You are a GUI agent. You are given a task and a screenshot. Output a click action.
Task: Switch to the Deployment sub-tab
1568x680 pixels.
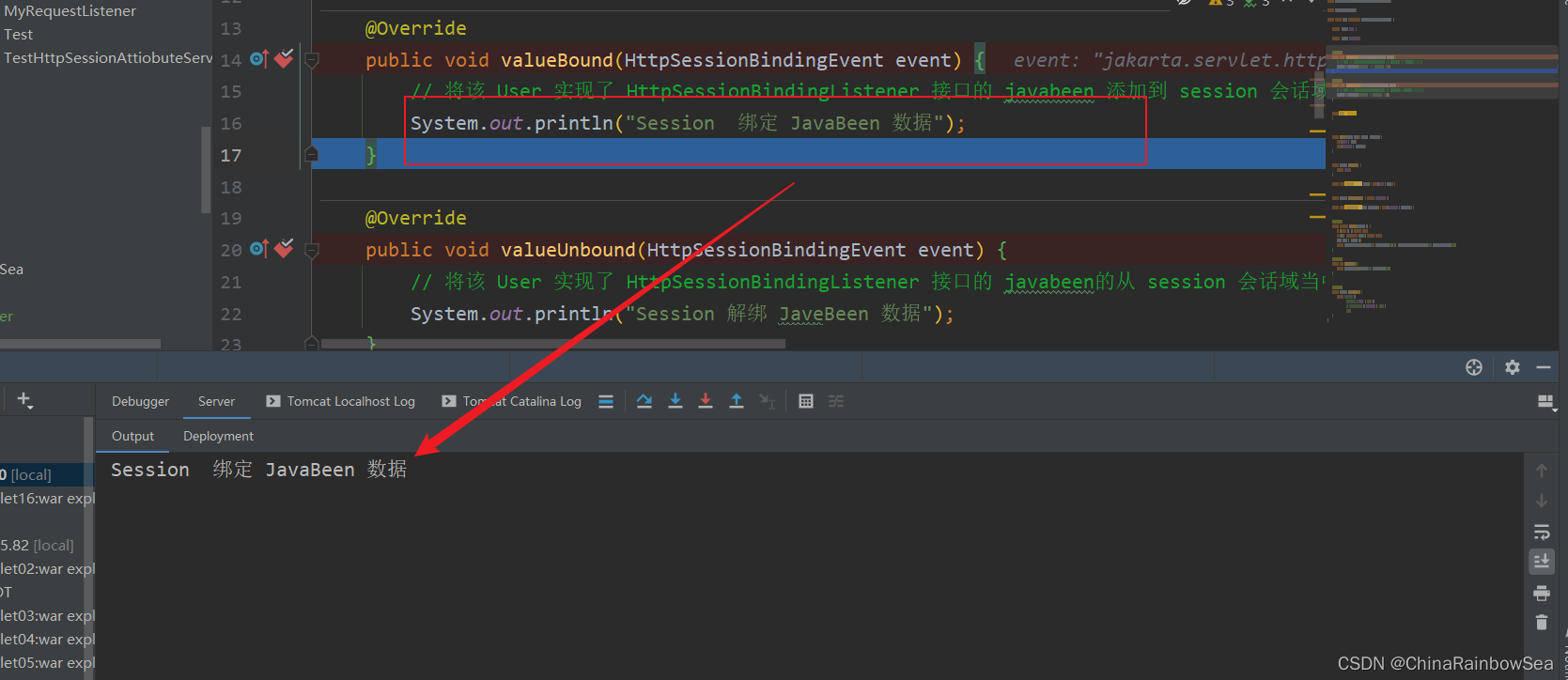pyautogui.click(x=218, y=436)
